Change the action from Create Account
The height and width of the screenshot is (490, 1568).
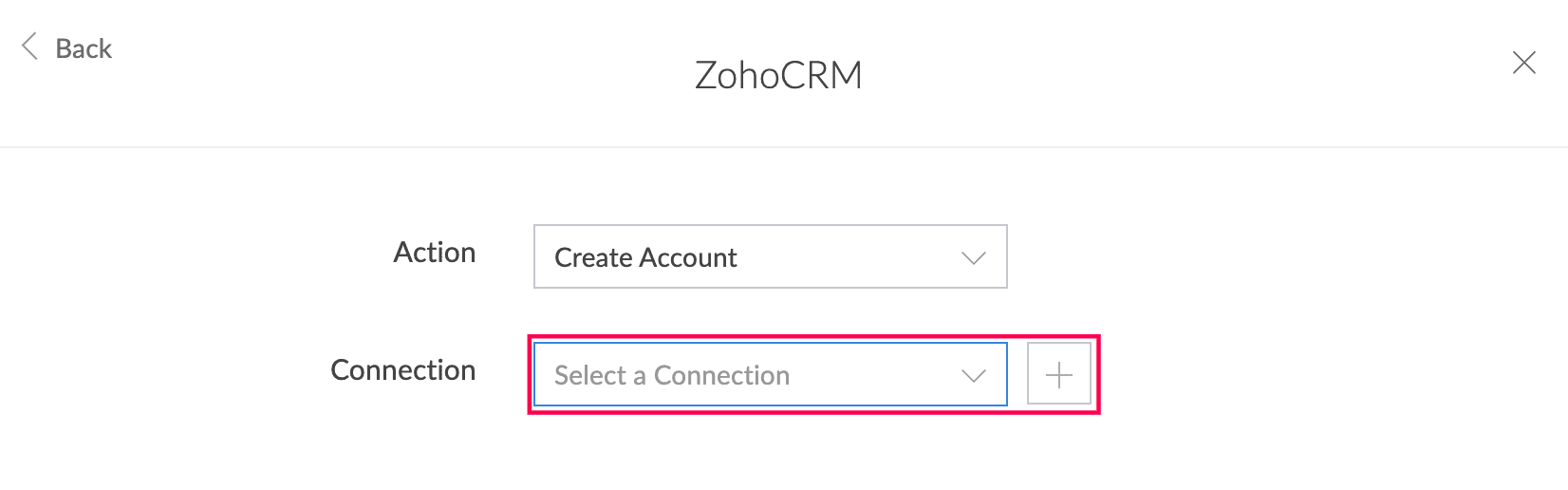point(771,256)
